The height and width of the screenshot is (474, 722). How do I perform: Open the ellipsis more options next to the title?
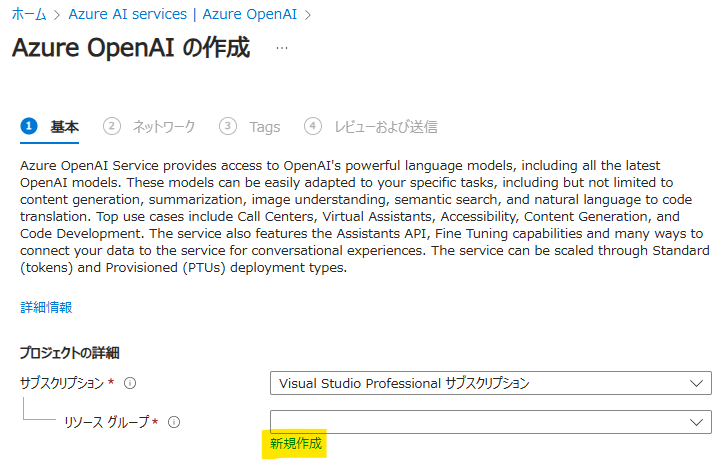point(282,47)
